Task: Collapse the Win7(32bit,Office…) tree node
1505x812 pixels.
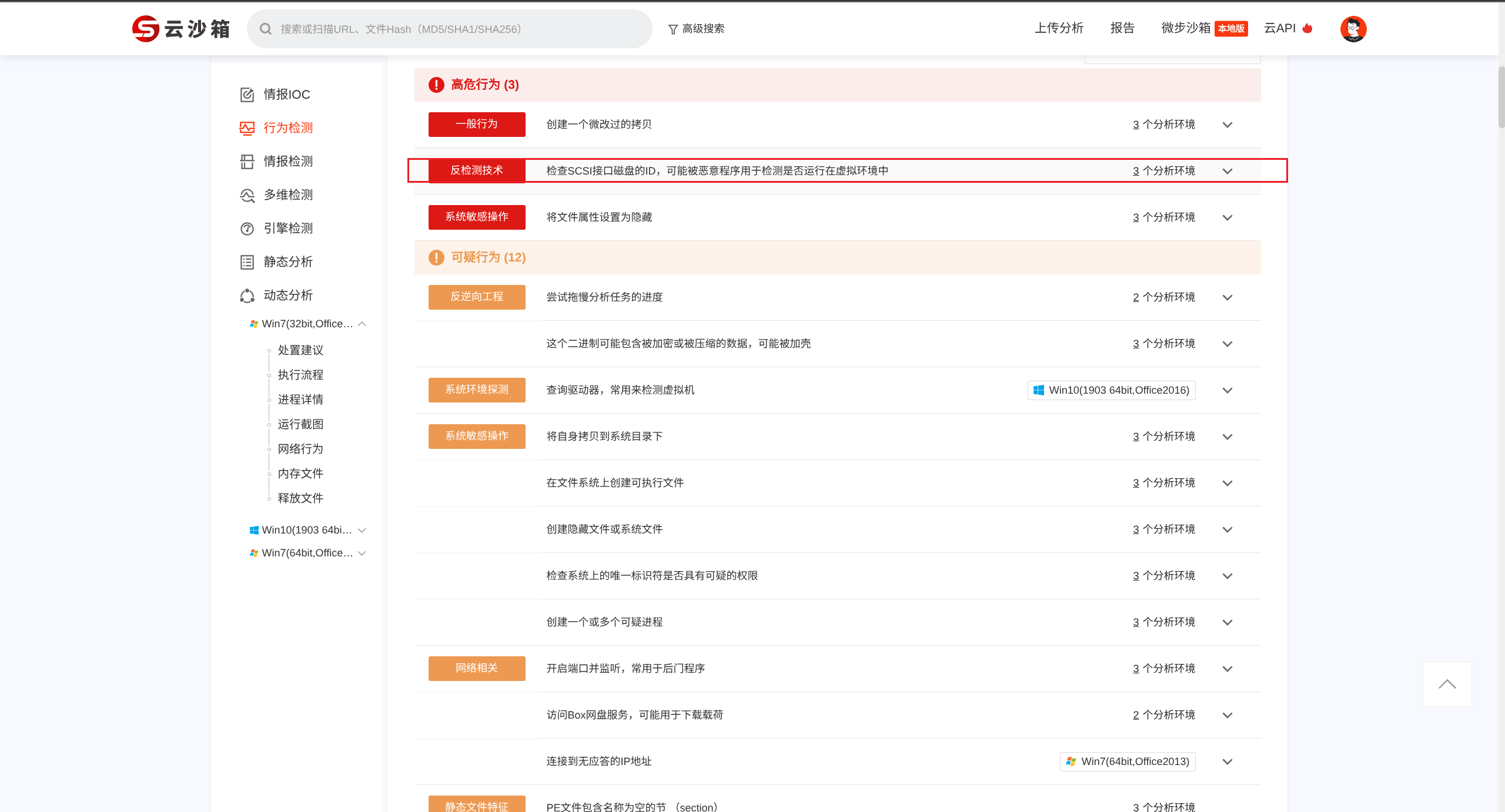Action: click(362, 324)
